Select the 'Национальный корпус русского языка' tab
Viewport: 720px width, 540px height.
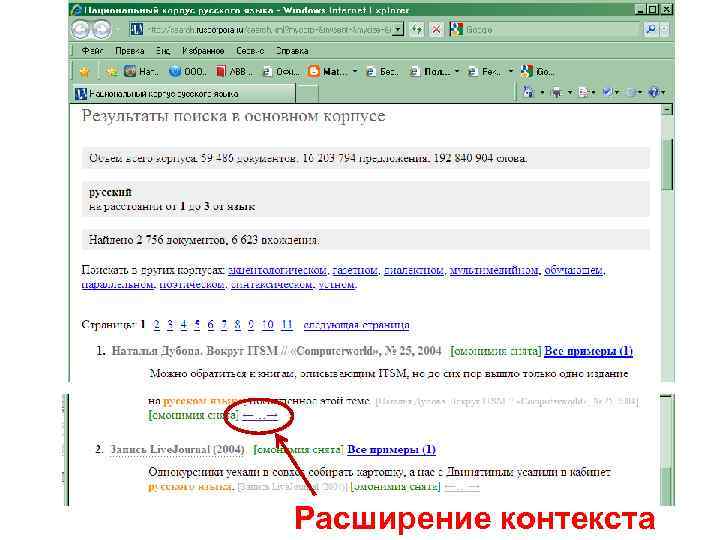pos(183,94)
